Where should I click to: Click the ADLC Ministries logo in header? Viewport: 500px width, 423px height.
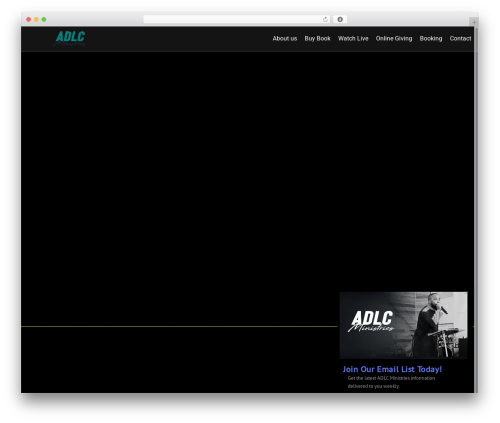[70, 38]
